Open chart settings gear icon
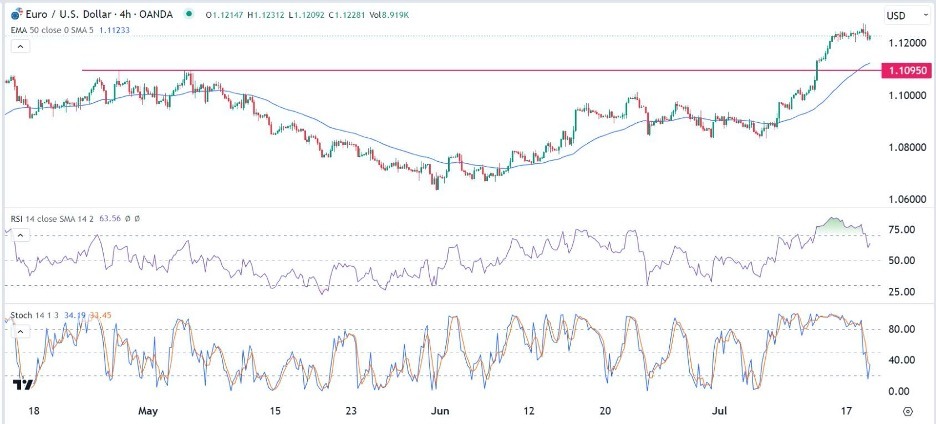Image resolution: width=936 pixels, height=424 pixels. (907, 410)
